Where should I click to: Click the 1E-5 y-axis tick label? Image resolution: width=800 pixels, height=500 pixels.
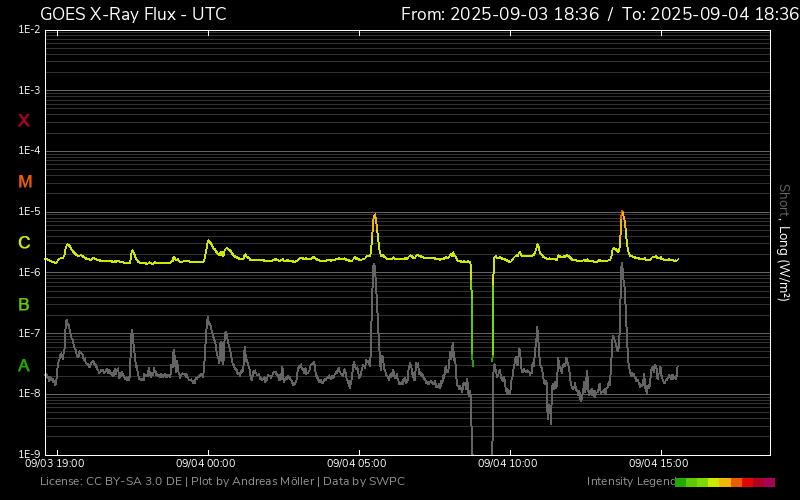(x=28, y=212)
